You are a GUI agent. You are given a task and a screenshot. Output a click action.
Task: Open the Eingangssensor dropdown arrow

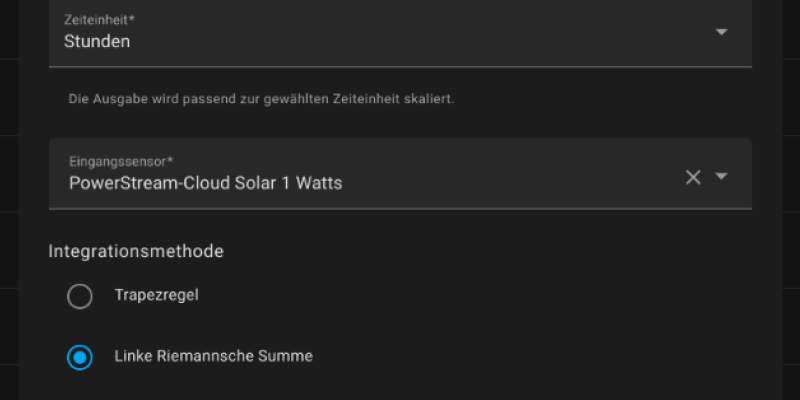coord(722,177)
